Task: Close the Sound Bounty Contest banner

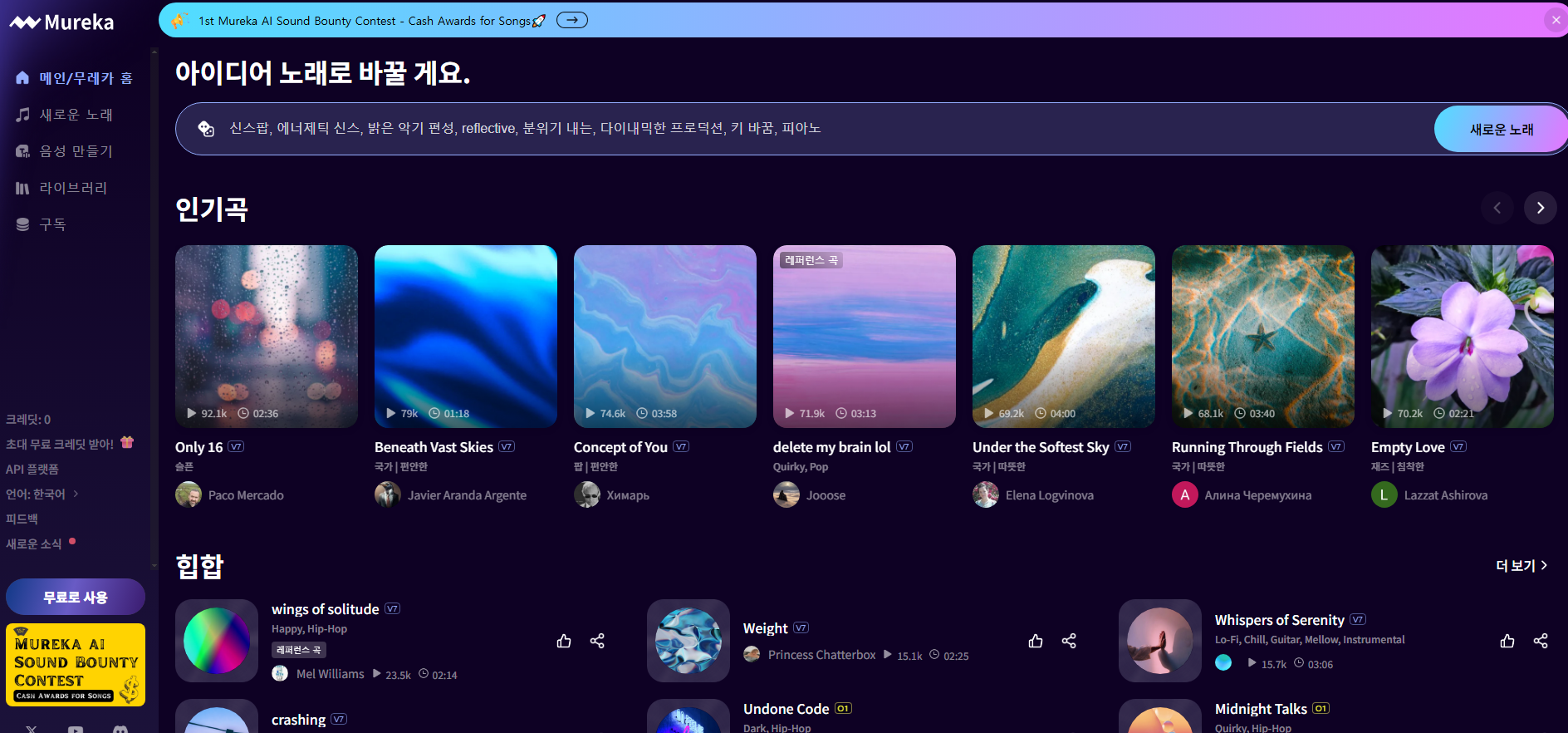Action: (x=1556, y=21)
